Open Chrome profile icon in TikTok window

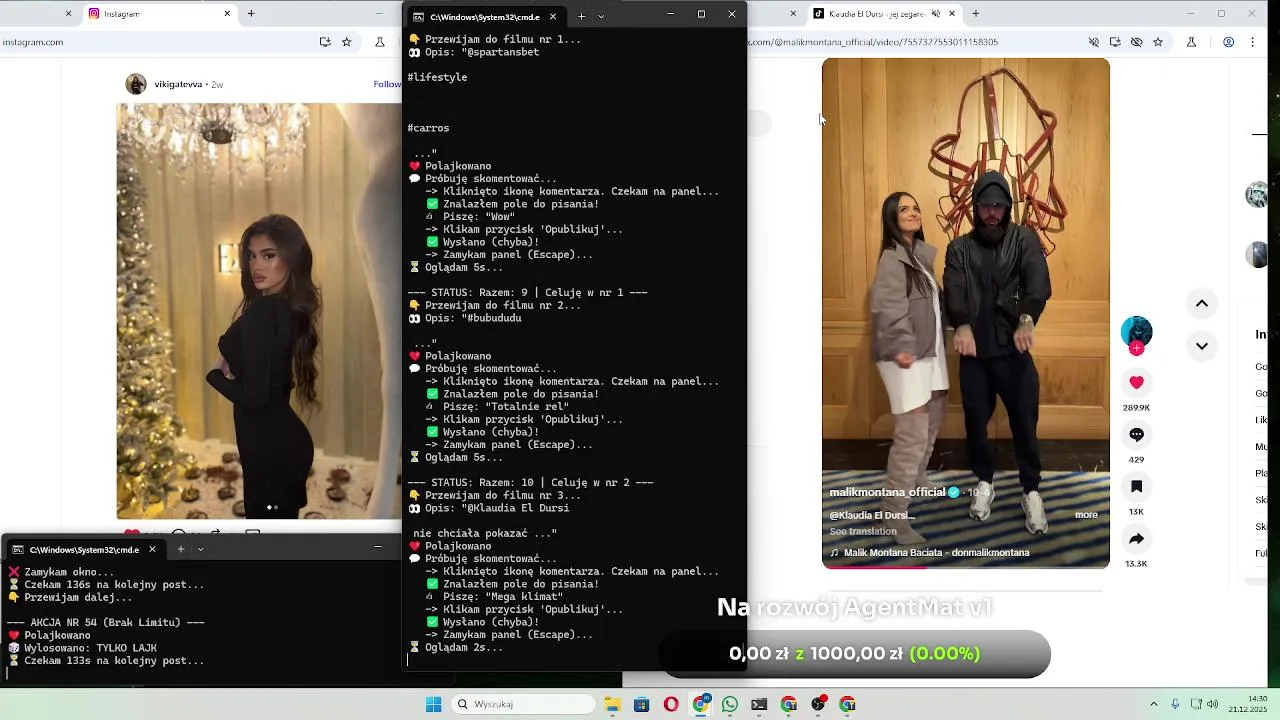pyautogui.click(x=1228, y=42)
